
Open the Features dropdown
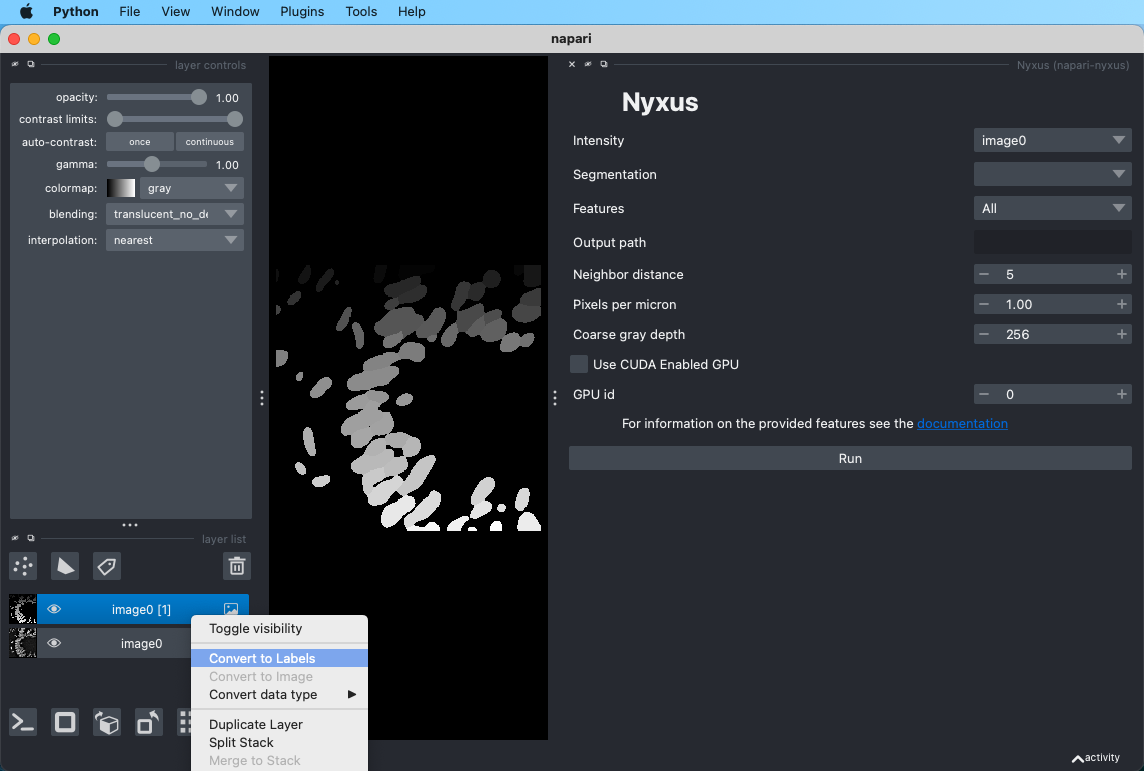(x=1052, y=208)
